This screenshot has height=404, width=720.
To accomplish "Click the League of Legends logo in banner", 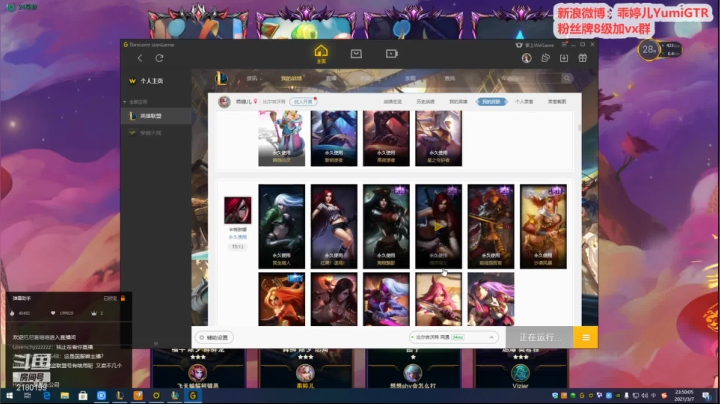I will (221, 79).
